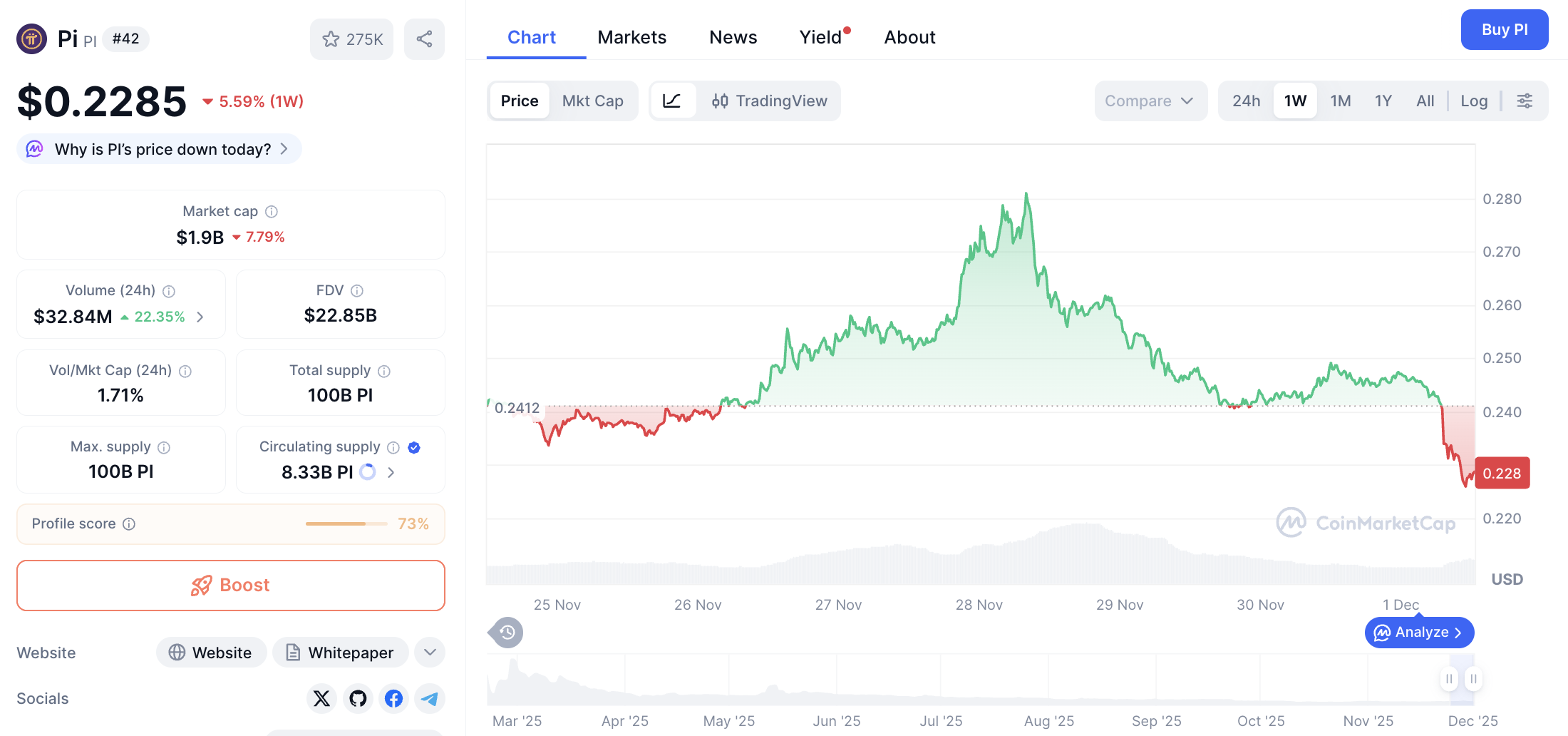Select the 1M timeframe
Viewport: 1568px width, 736px height.
[1341, 101]
